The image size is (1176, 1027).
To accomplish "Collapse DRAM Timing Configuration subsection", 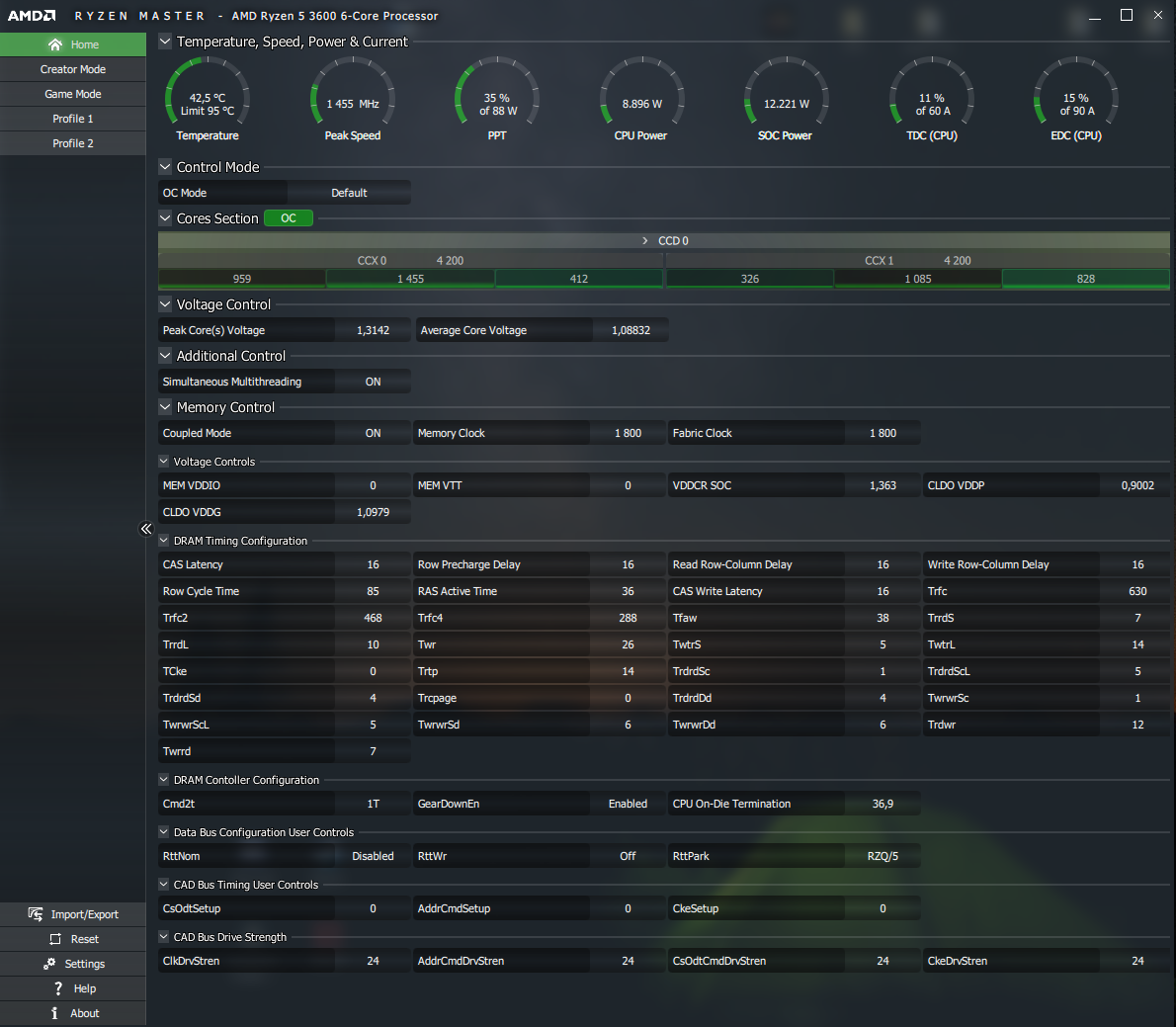I will [163, 540].
